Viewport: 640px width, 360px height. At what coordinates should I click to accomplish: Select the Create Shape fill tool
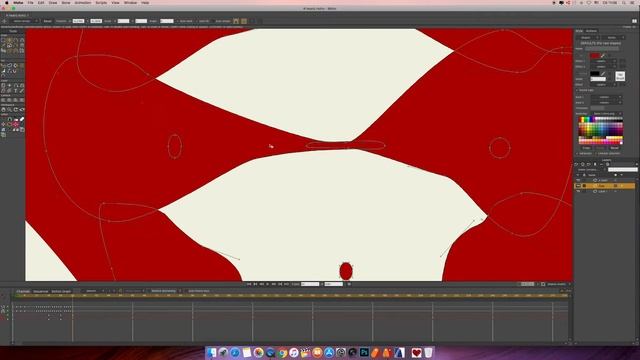(x=9, y=65)
